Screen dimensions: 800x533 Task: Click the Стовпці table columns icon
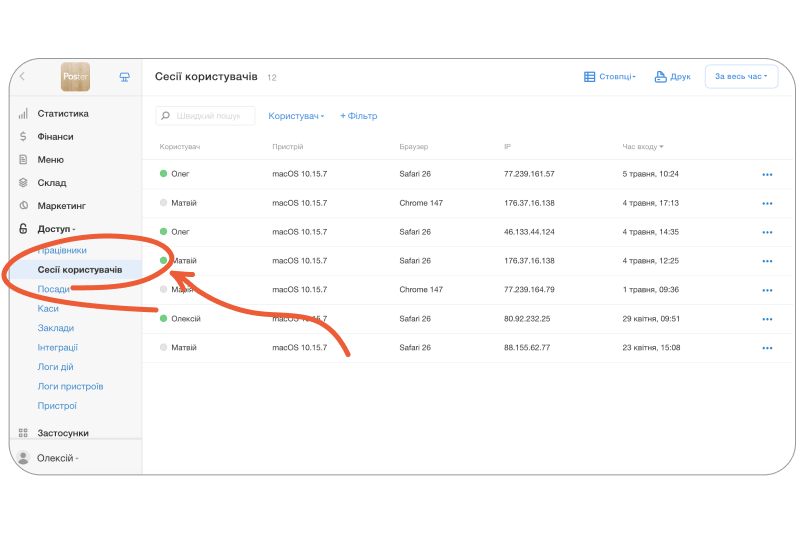pos(589,77)
